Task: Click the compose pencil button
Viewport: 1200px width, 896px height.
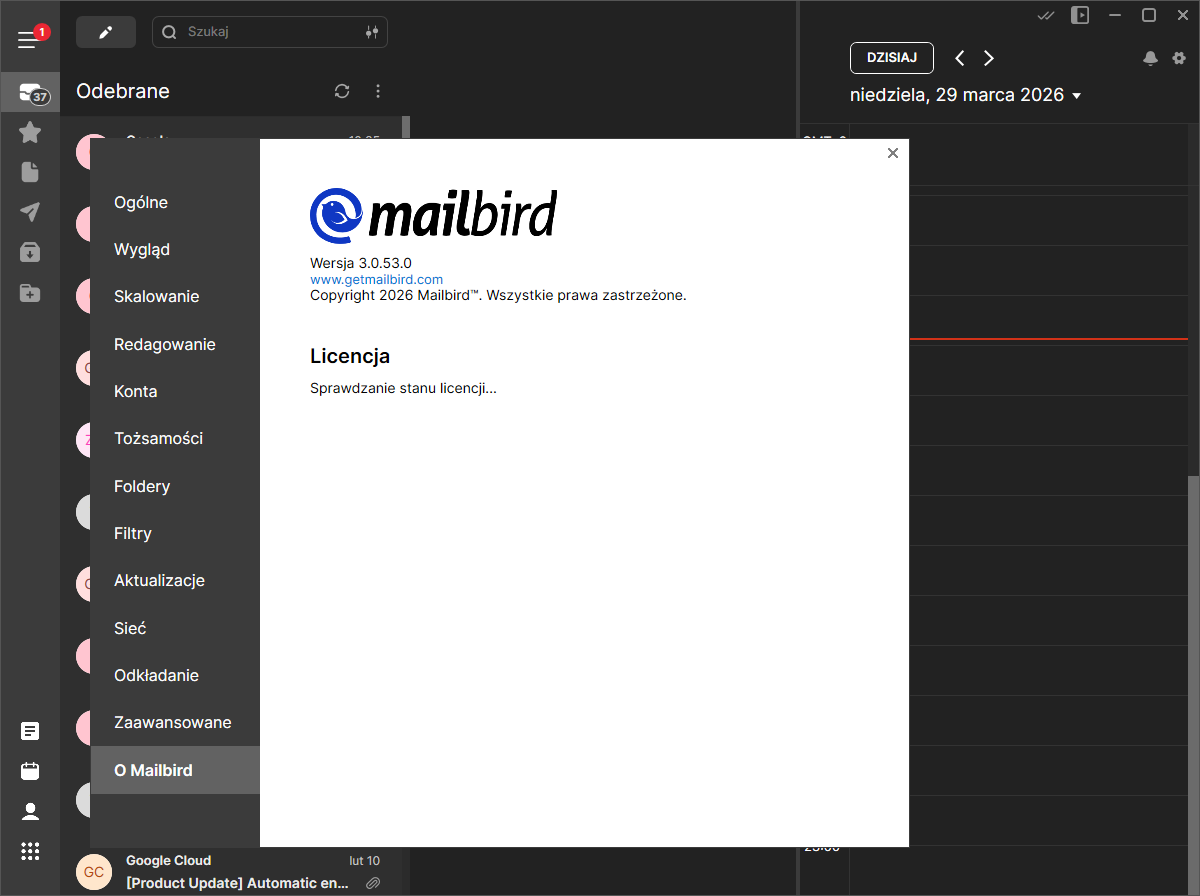Action: [105, 32]
